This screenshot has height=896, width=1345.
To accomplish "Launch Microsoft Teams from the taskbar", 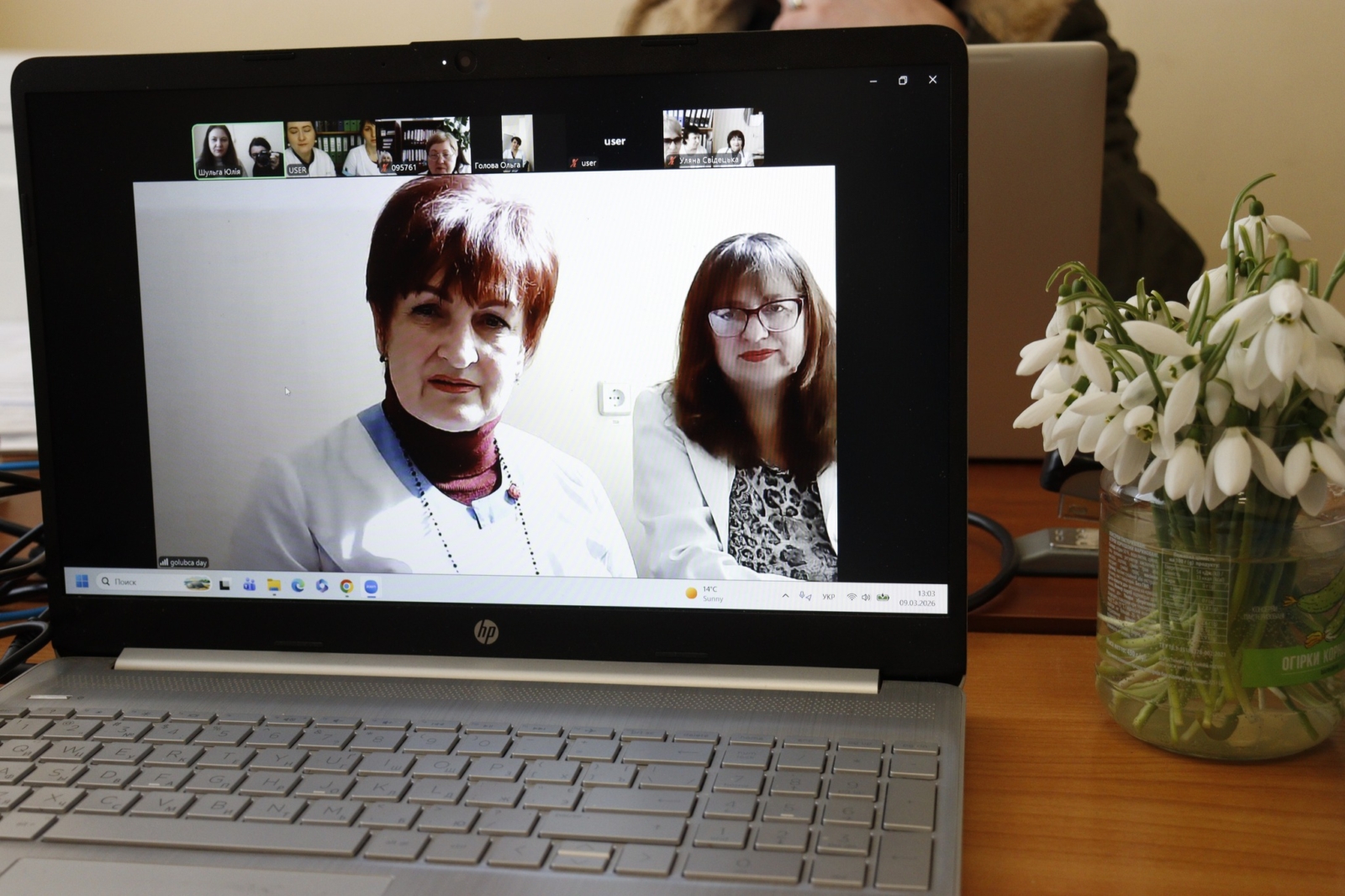I will click(249, 584).
